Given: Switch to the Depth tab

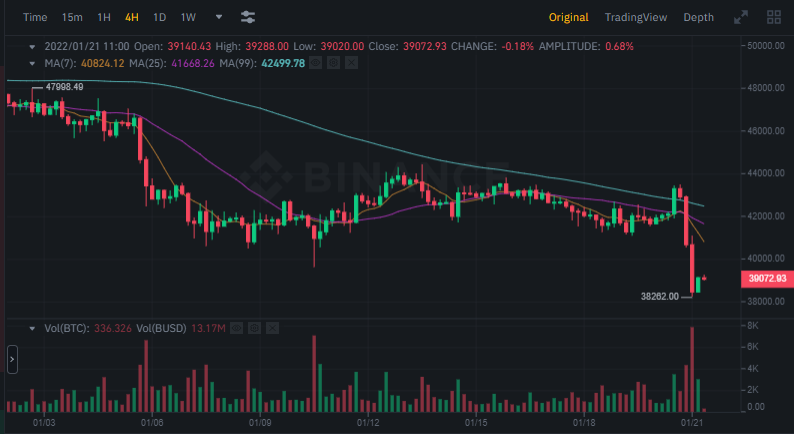Looking at the screenshot, I should (698, 17).
